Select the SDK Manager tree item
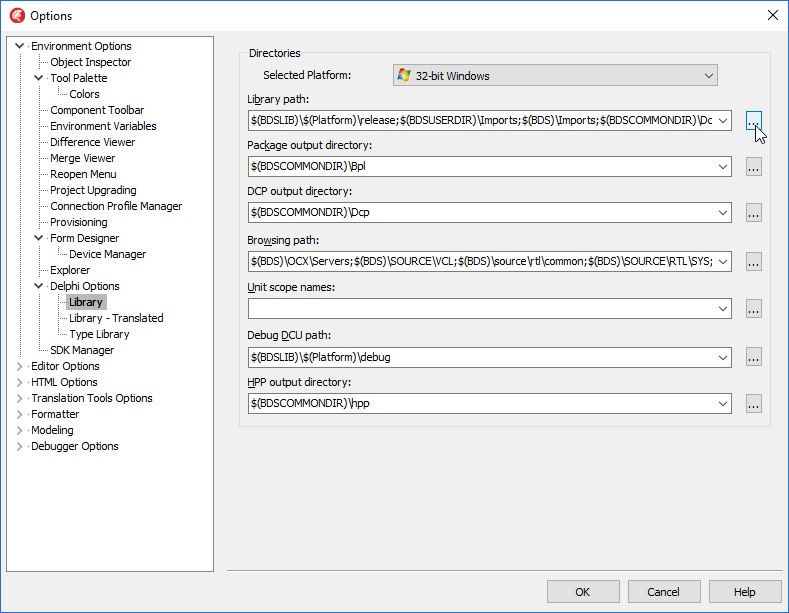The width and height of the screenshot is (789, 613). (82, 350)
